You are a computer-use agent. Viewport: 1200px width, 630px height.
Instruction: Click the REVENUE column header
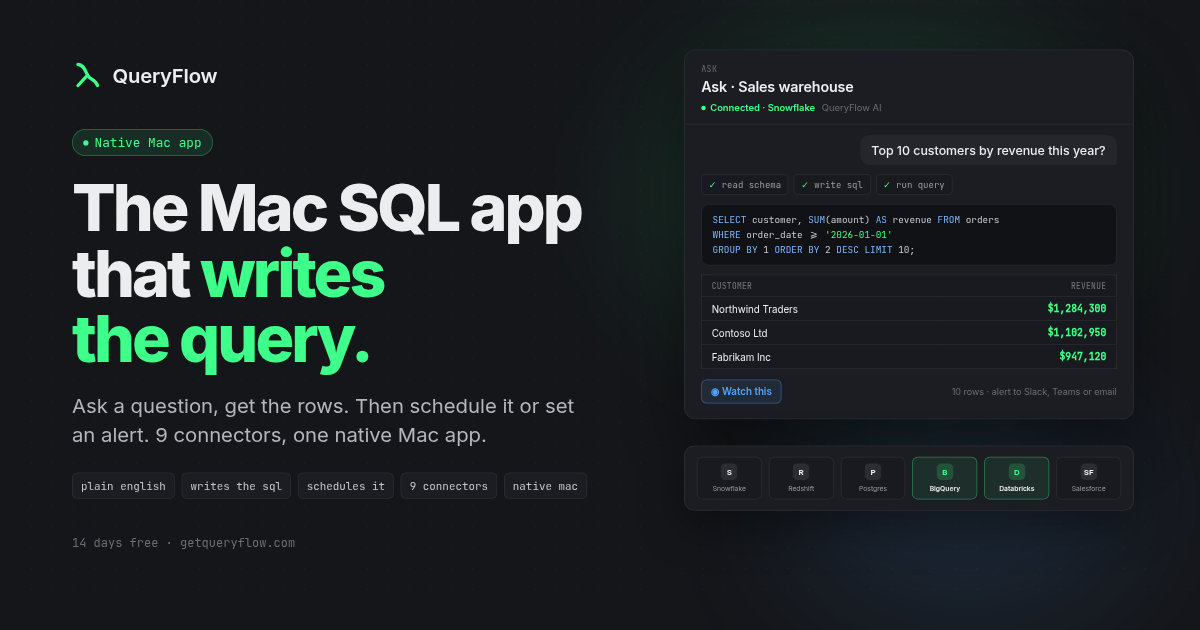(1088, 286)
